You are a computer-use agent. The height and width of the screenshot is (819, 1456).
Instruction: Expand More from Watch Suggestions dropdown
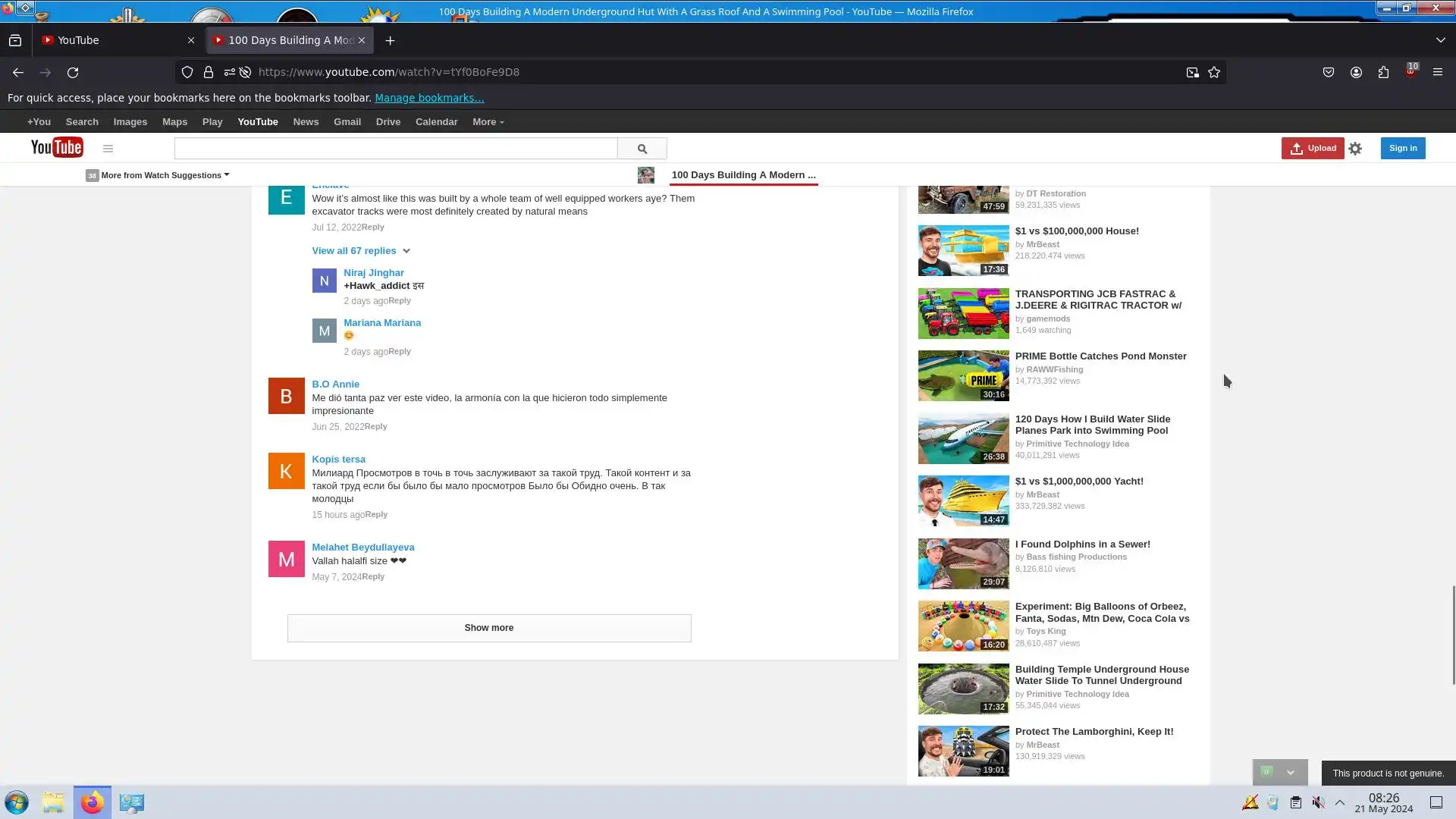click(165, 175)
